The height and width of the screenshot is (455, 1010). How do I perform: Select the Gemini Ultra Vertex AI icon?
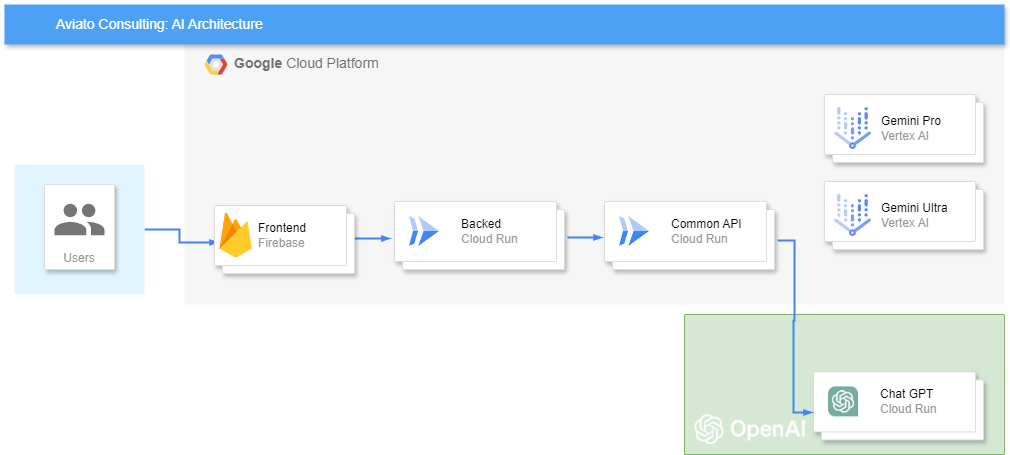tap(852, 215)
